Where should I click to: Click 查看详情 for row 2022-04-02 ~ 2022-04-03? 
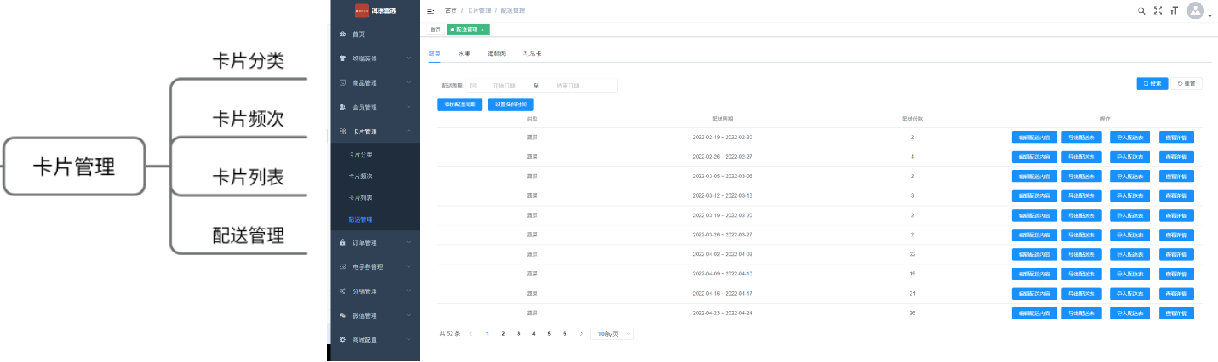click(x=1176, y=254)
